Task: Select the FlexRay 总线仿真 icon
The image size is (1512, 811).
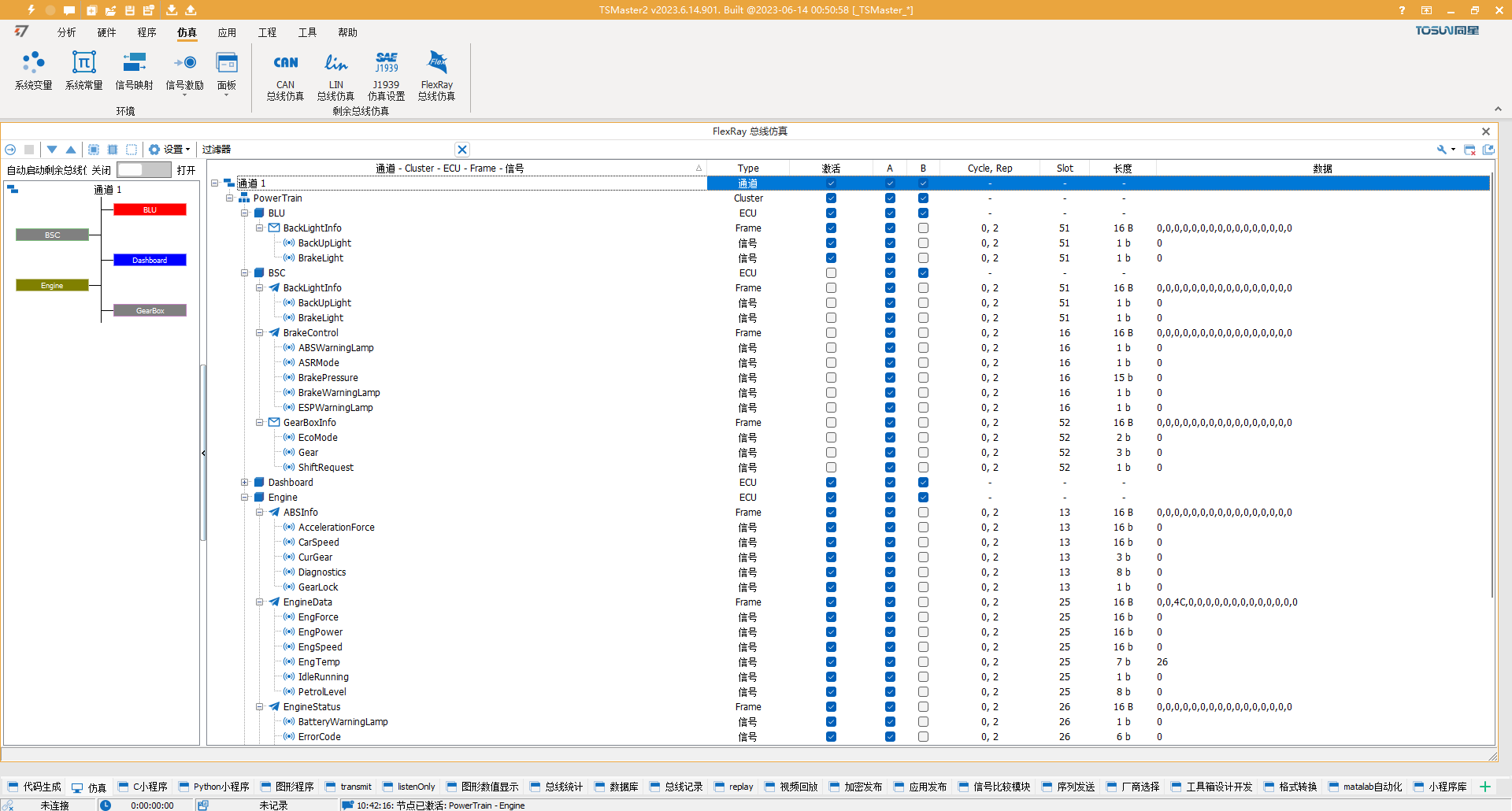Action: pos(436,75)
